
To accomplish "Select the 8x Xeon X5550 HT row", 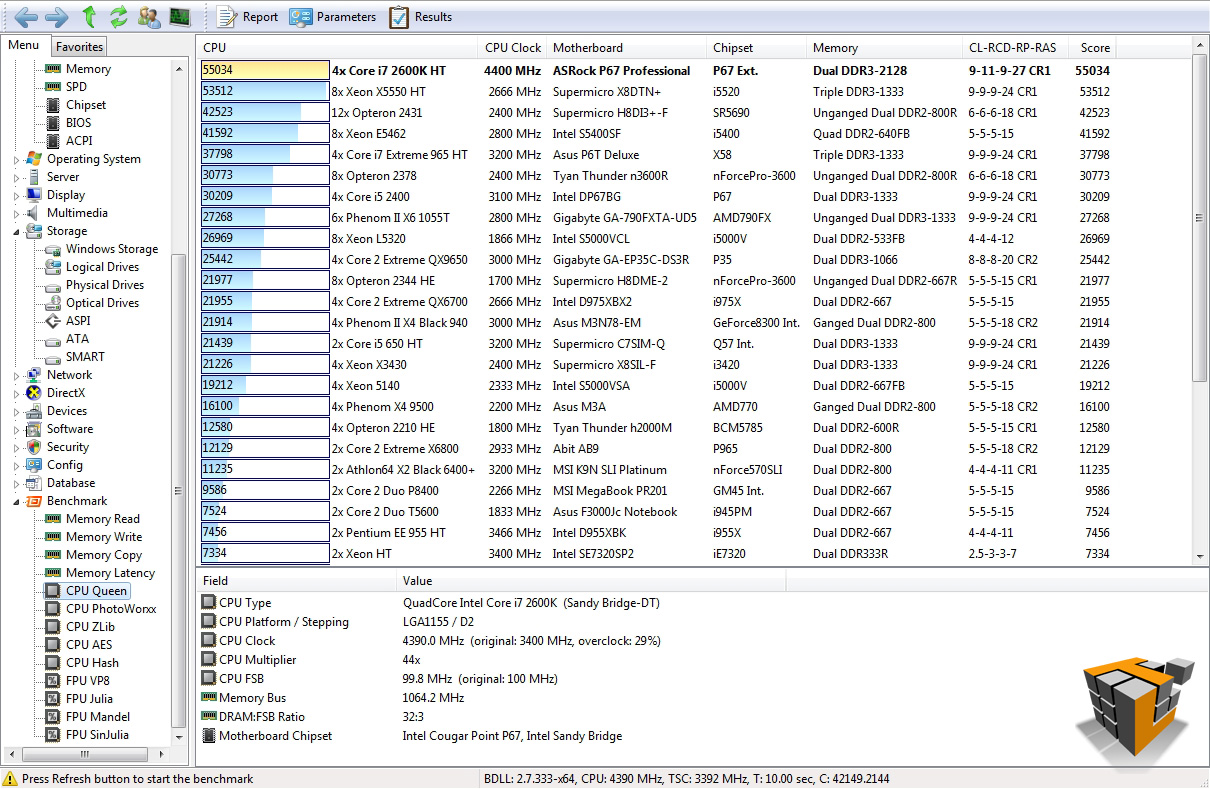I will click(x=655, y=91).
